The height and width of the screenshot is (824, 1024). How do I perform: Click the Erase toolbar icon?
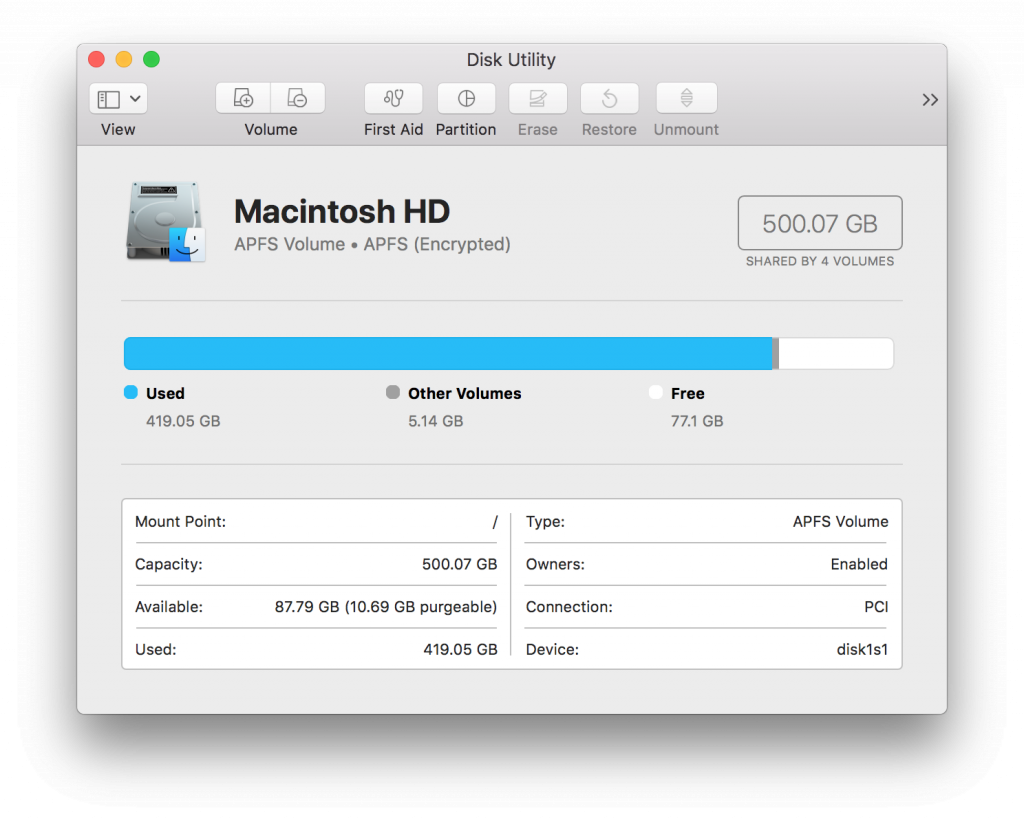pos(537,99)
